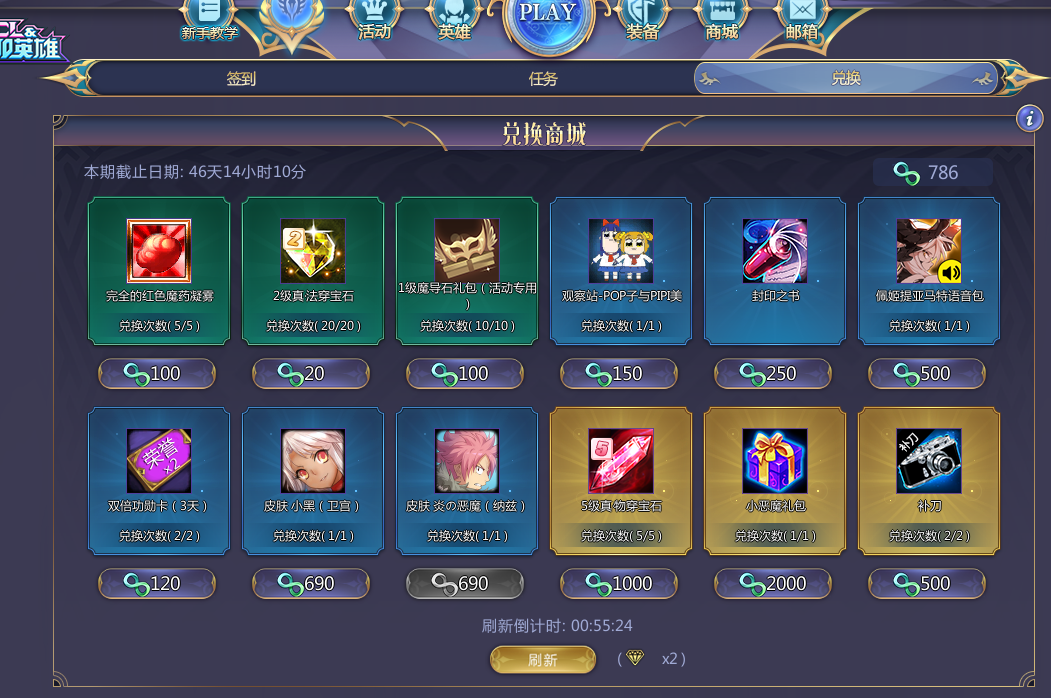Select the 英雄 heroes icon
1051x698 pixels.
[x=454, y=19]
